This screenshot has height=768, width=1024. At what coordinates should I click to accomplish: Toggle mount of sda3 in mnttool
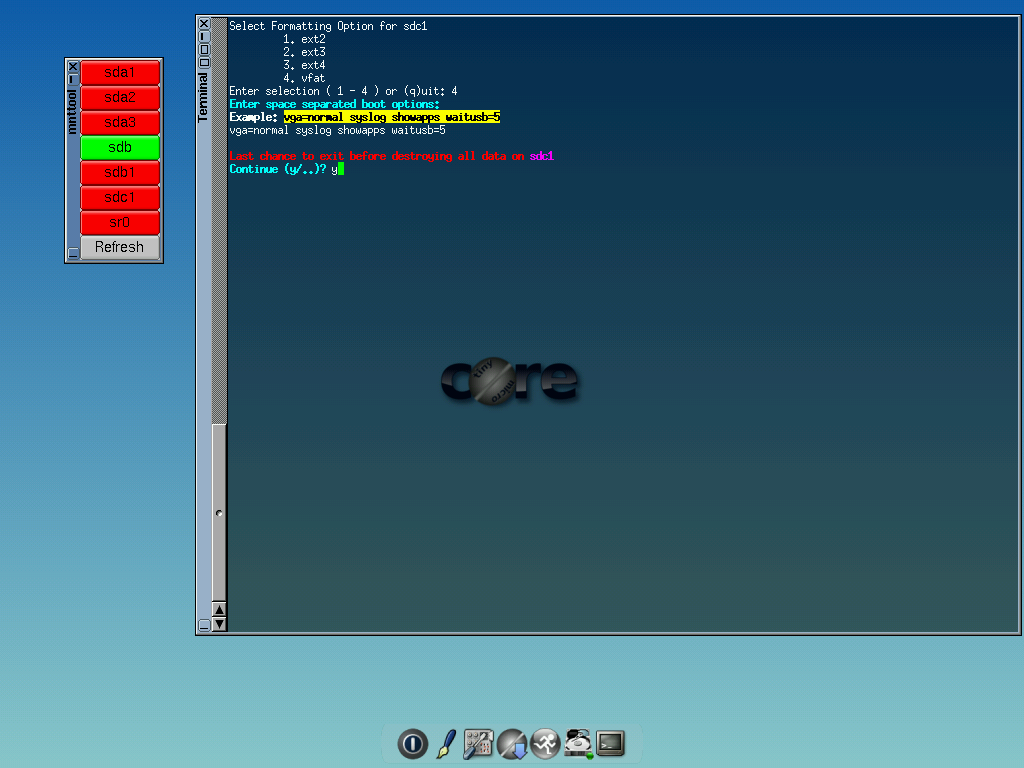click(x=120, y=122)
